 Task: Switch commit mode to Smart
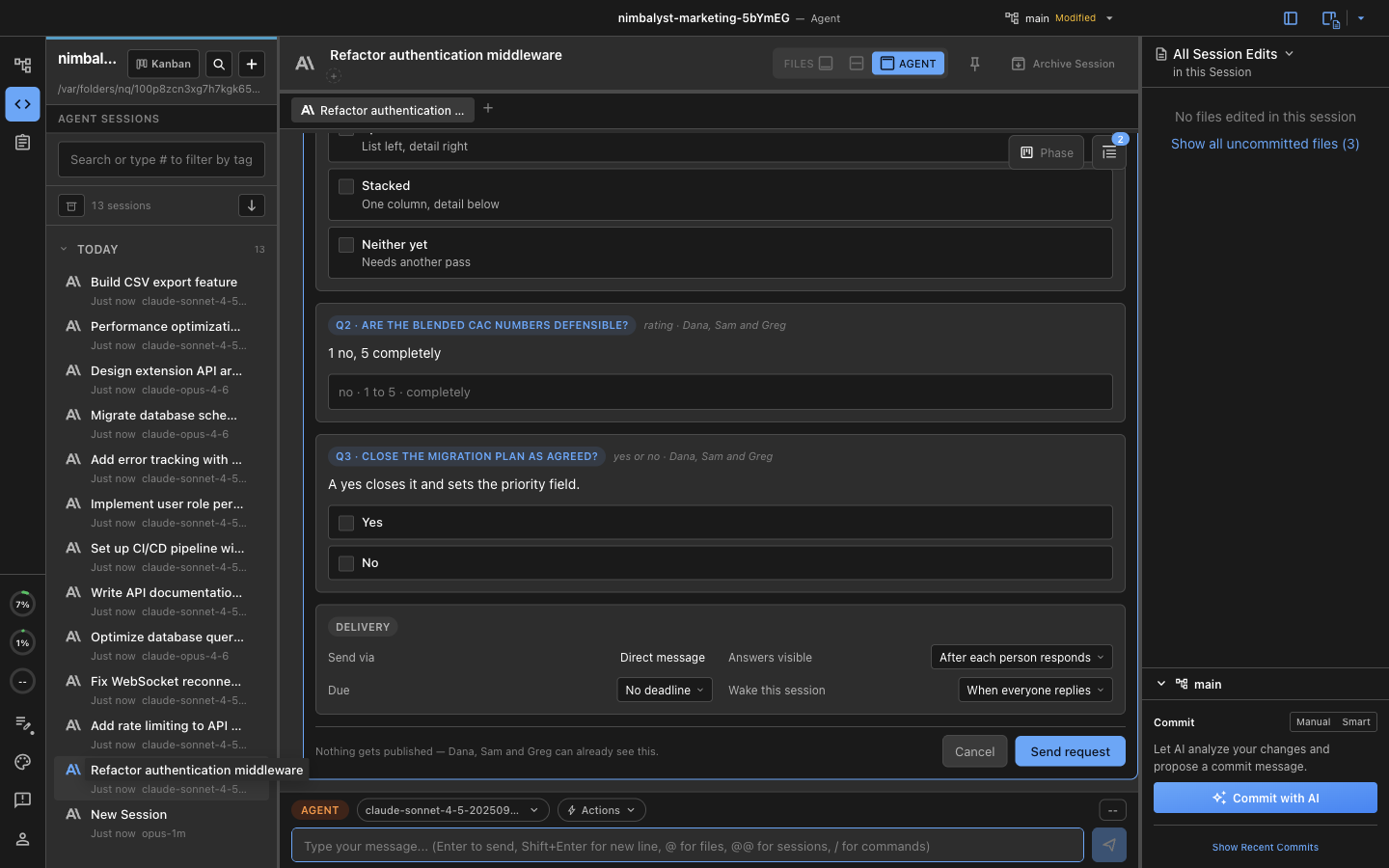point(1356,722)
